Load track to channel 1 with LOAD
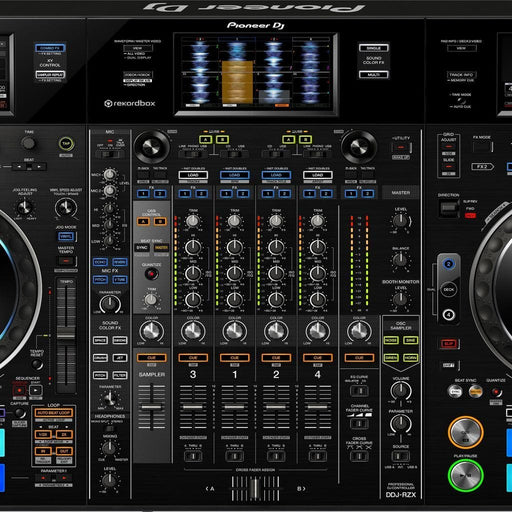 click(x=235, y=175)
